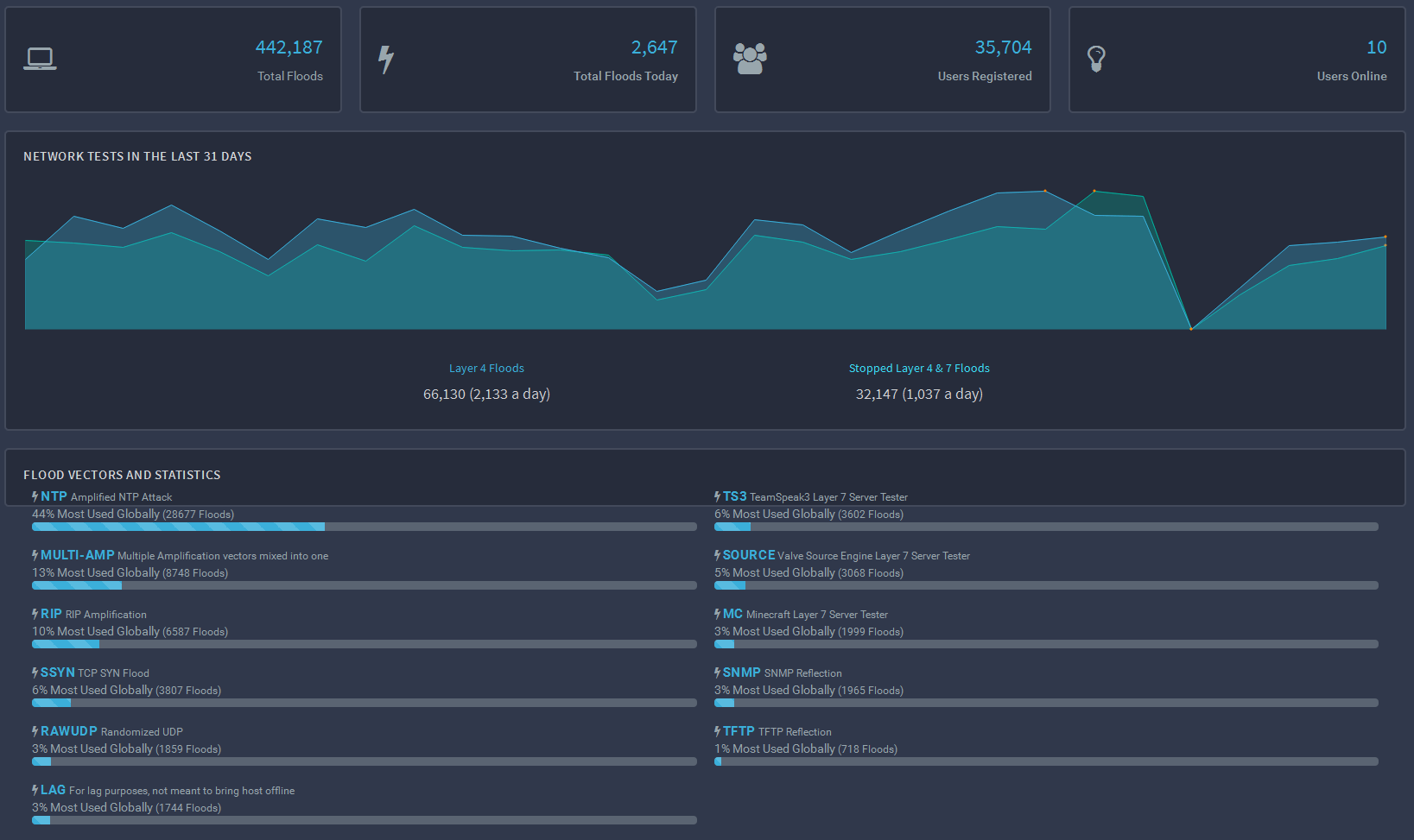Click the drop to zero in the network tests chart

1191,329
